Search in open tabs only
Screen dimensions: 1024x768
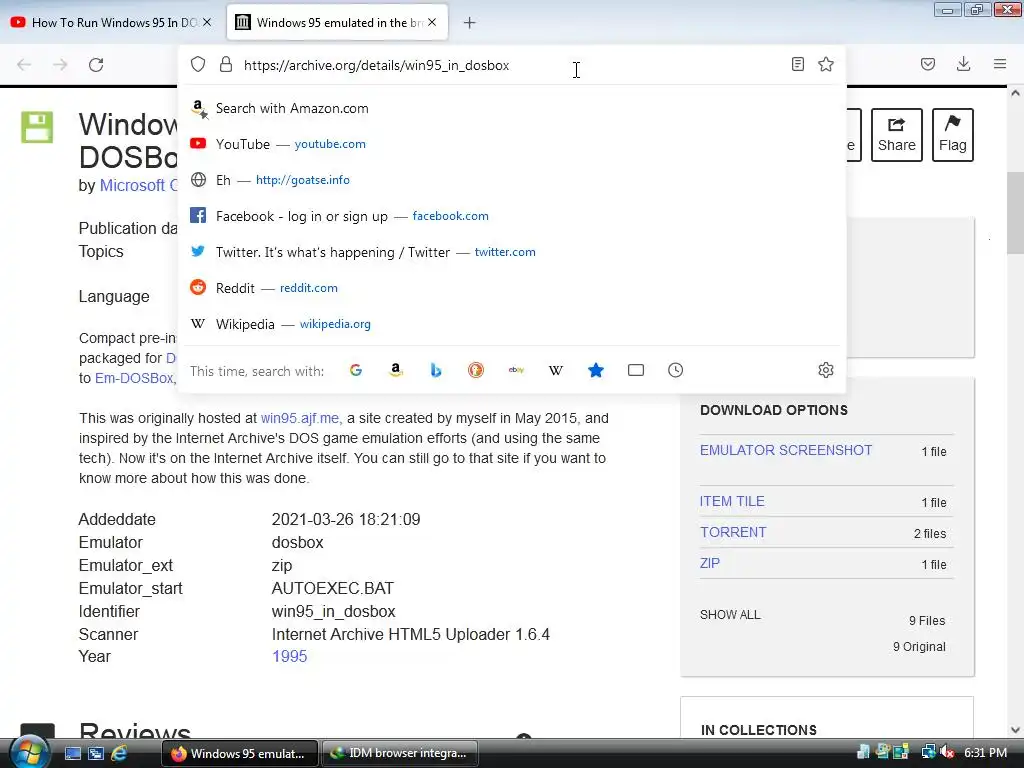636,370
